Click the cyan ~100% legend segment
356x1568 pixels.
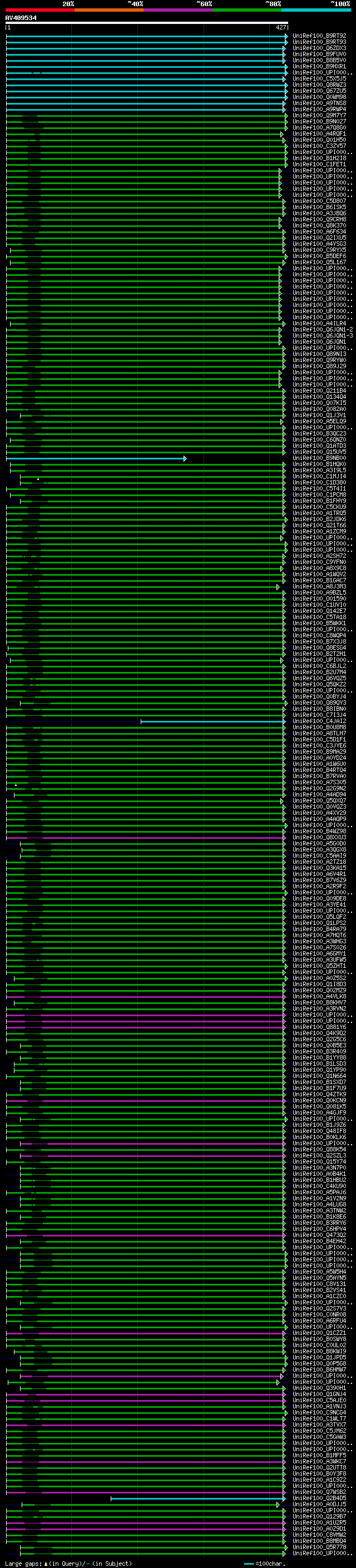[317, 10]
